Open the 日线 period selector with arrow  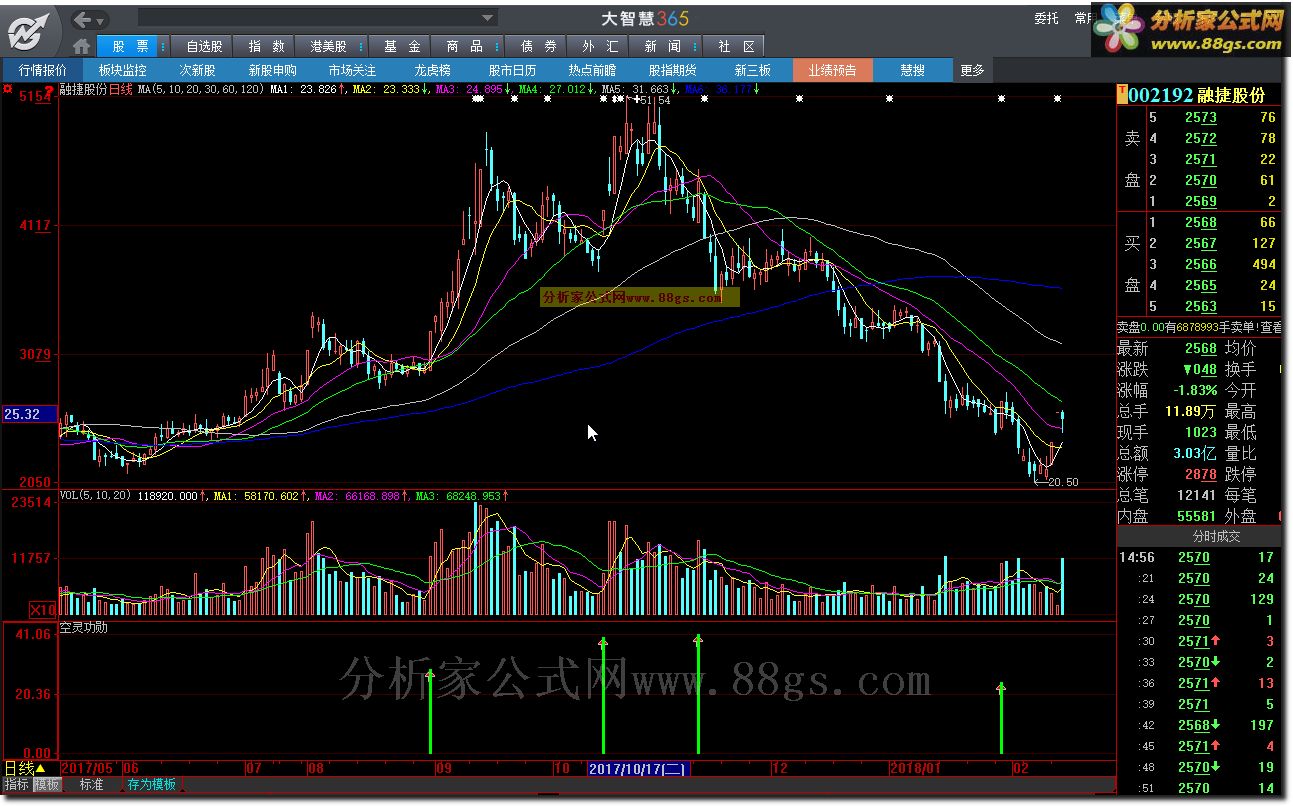coord(26,768)
